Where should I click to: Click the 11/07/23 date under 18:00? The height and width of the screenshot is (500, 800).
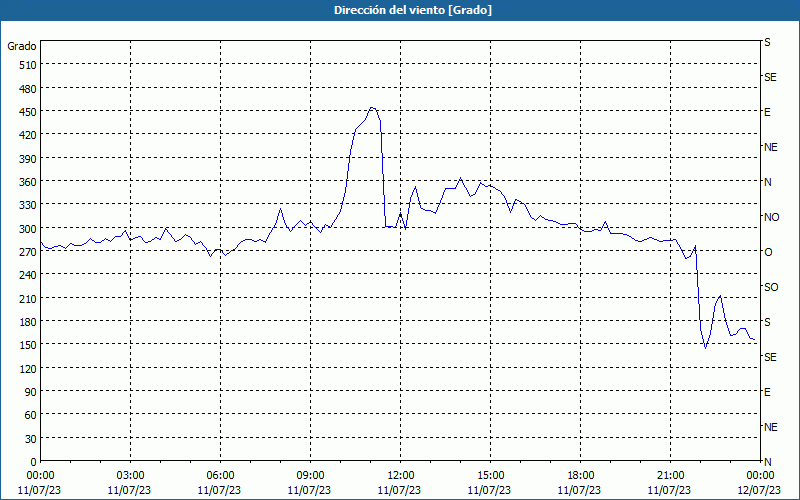click(x=580, y=490)
